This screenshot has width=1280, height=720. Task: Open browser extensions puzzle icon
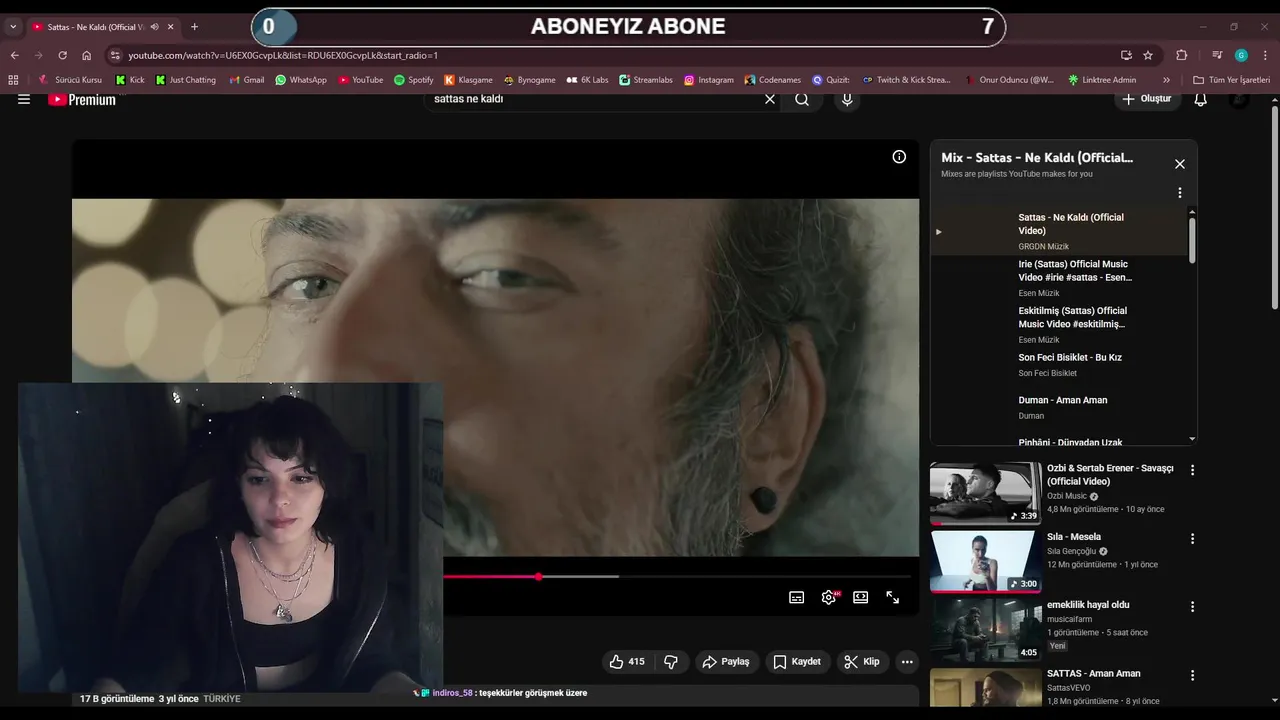1182,55
